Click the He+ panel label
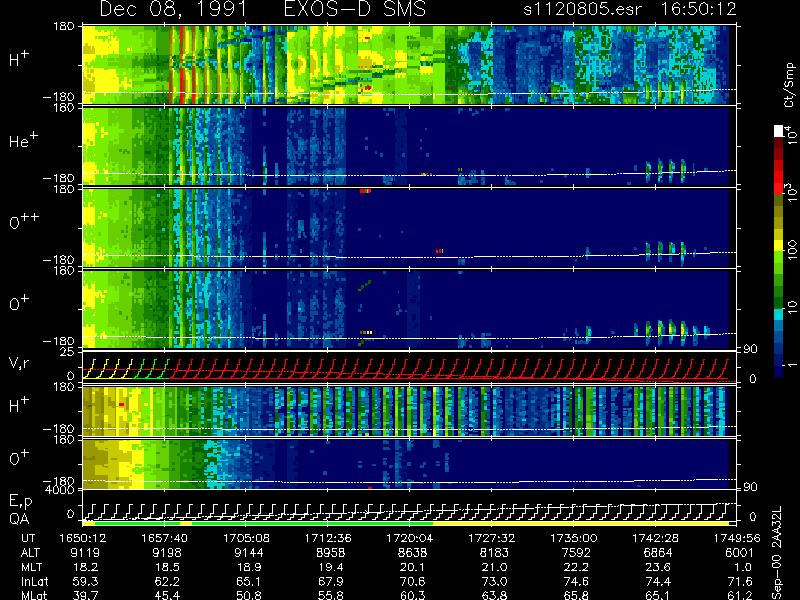Viewport: 800px width, 600px height. click(23, 140)
